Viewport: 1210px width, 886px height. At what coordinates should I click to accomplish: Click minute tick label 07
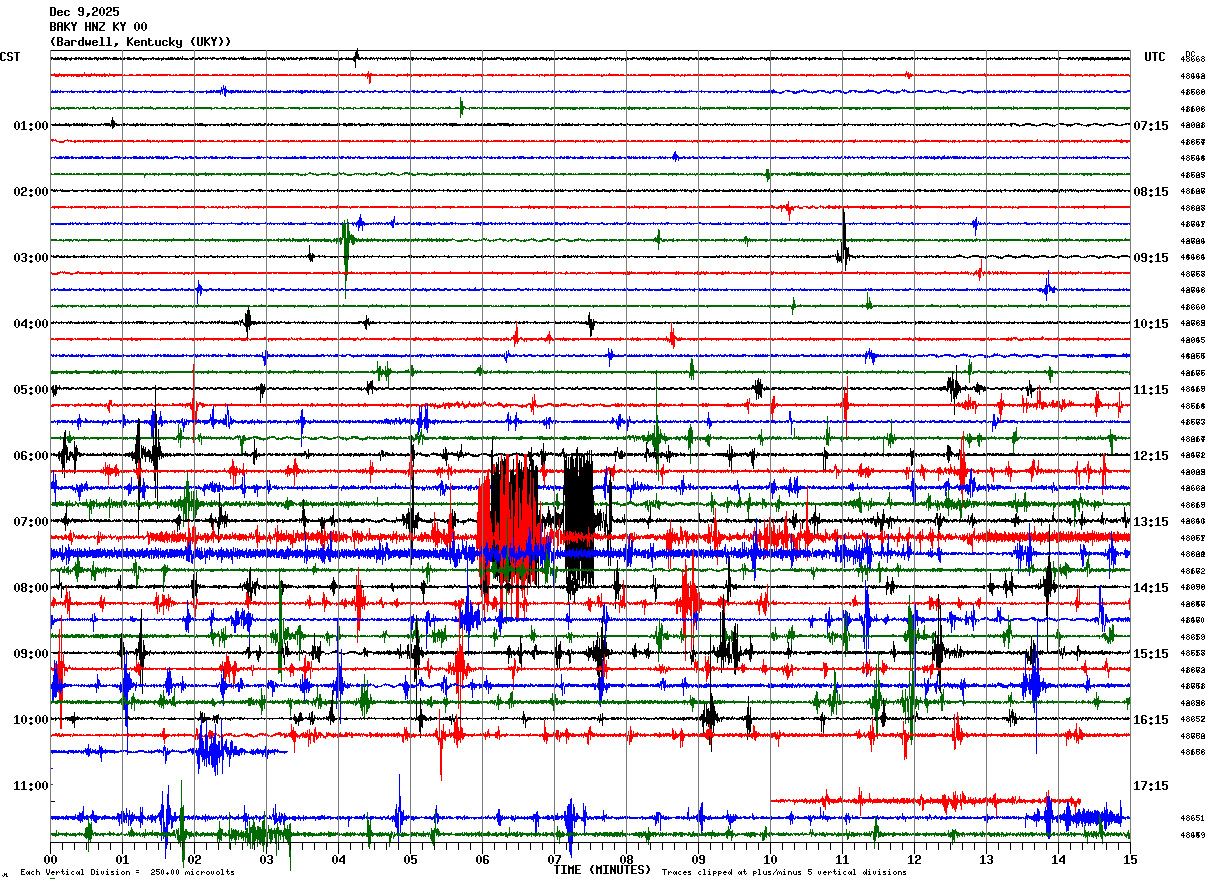coord(554,859)
